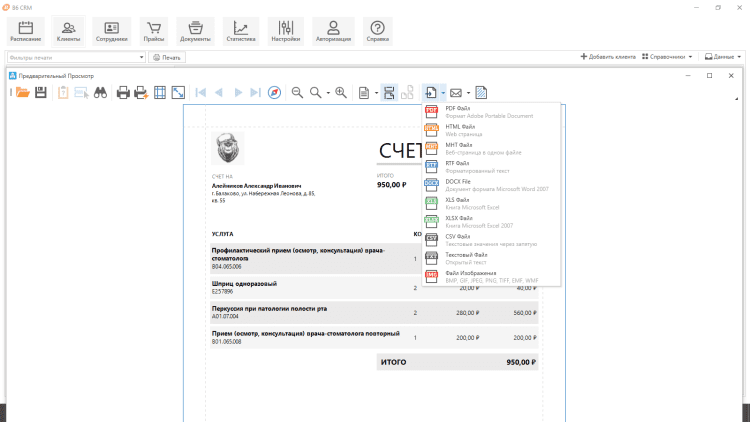
Task: Expand the Данные dropdown
Action: (723, 56)
